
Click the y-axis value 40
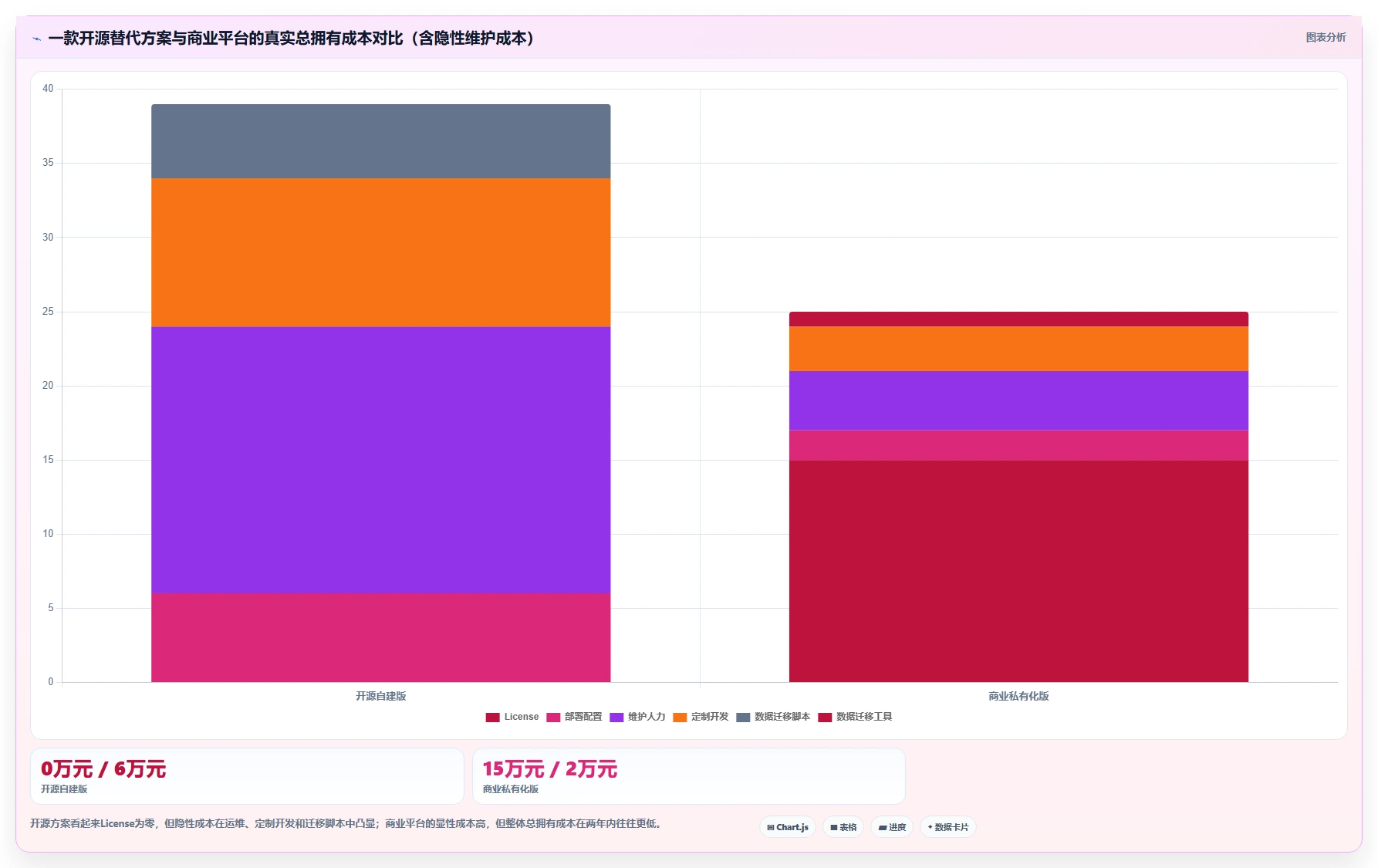pyautogui.click(x=48, y=89)
